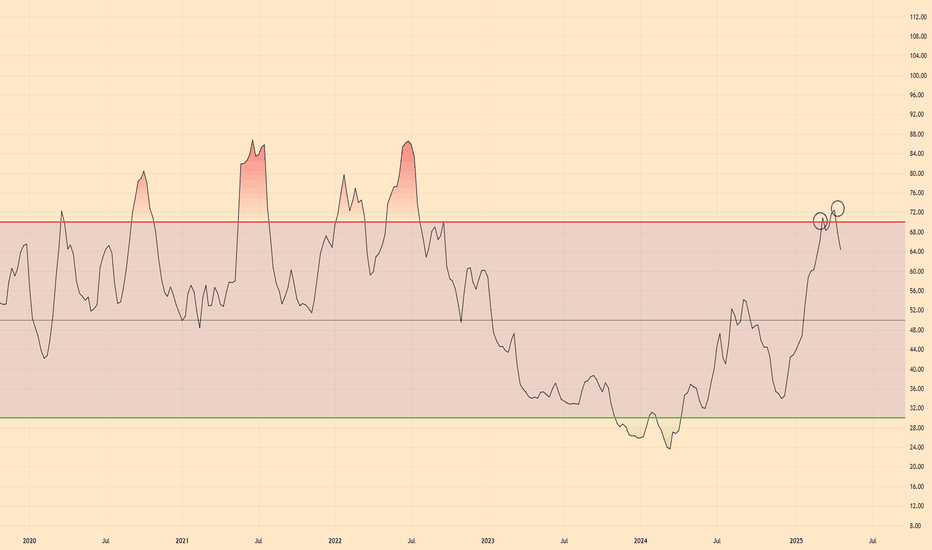Select the 40.00 scale value
This screenshot has width=932, height=550.
(918, 369)
